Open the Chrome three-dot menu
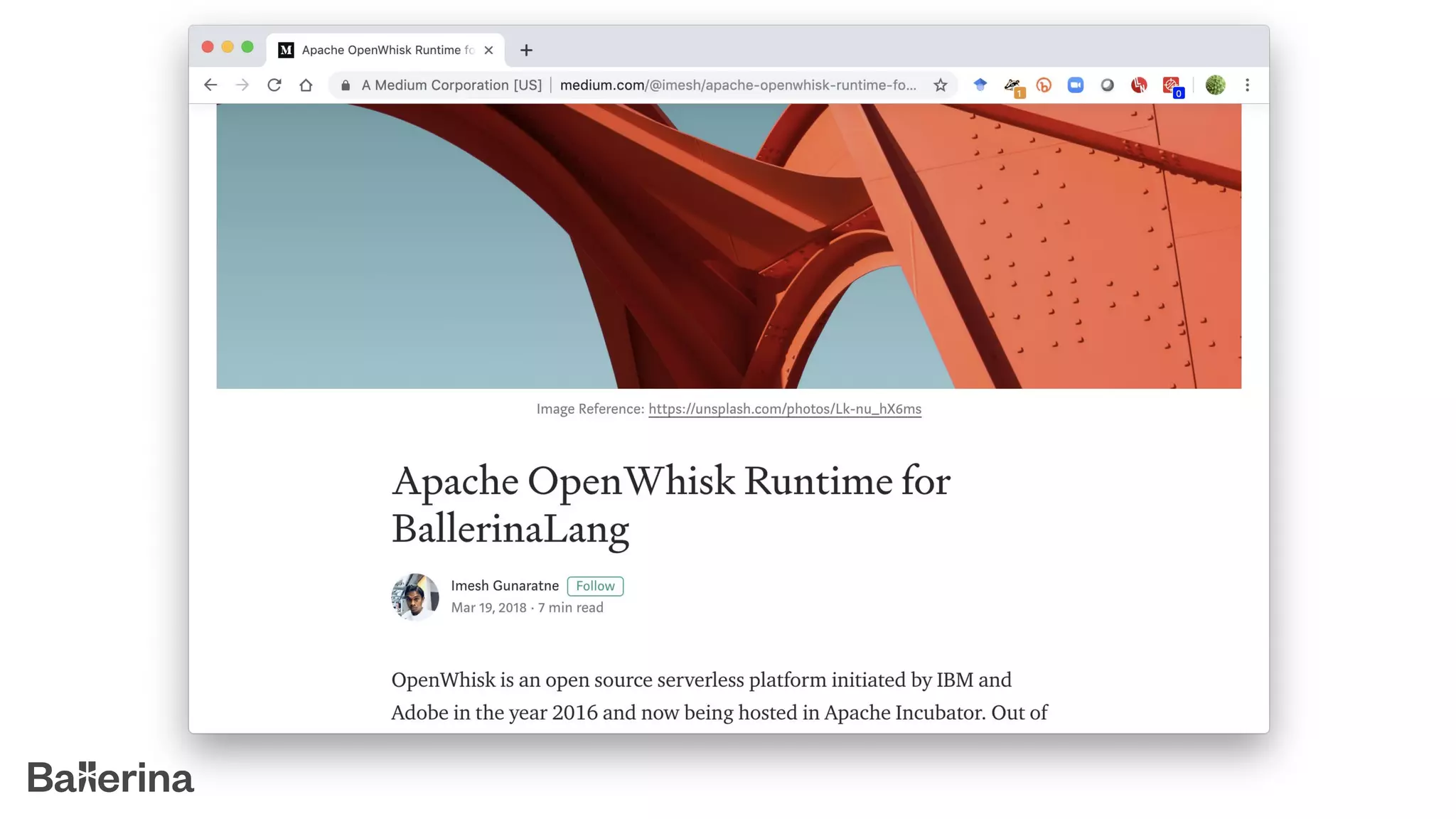Image resolution: width=1456 pixels, height=819 pixels. click(1247, 85)
